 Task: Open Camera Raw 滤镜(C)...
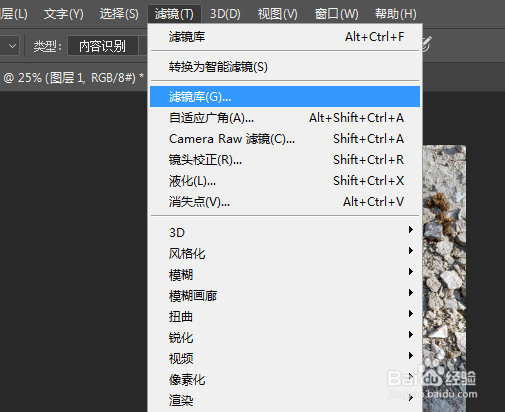[285, 139]
